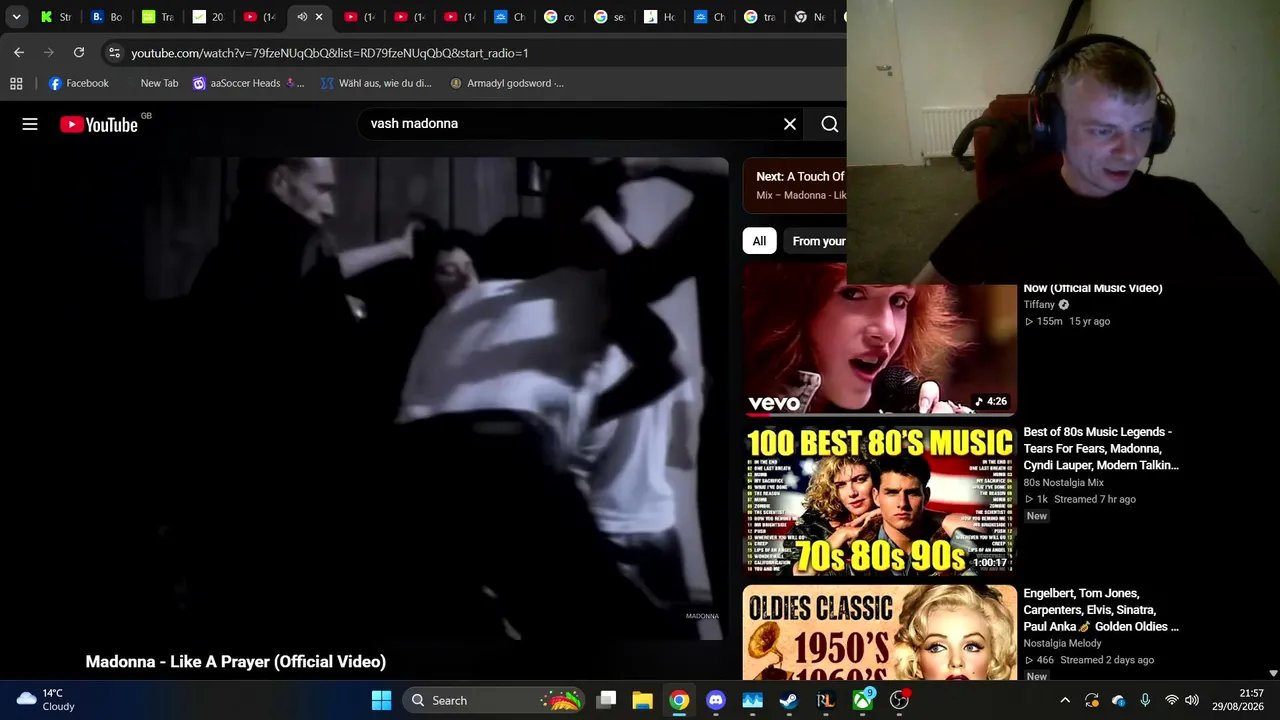Switch to the Google 'se' tab
The image size is (1280, 720).
tap(610, 17)
